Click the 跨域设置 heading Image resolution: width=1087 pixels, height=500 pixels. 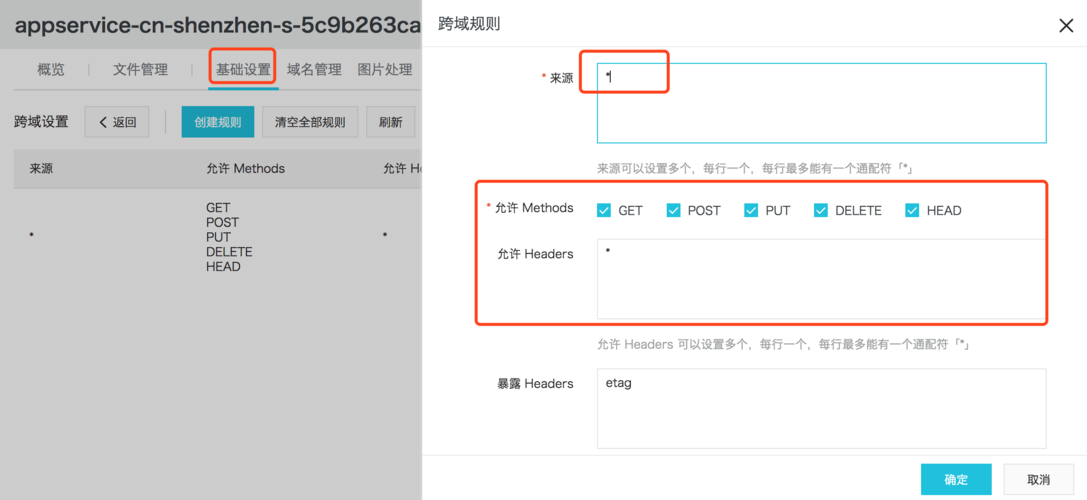point(42,122)
